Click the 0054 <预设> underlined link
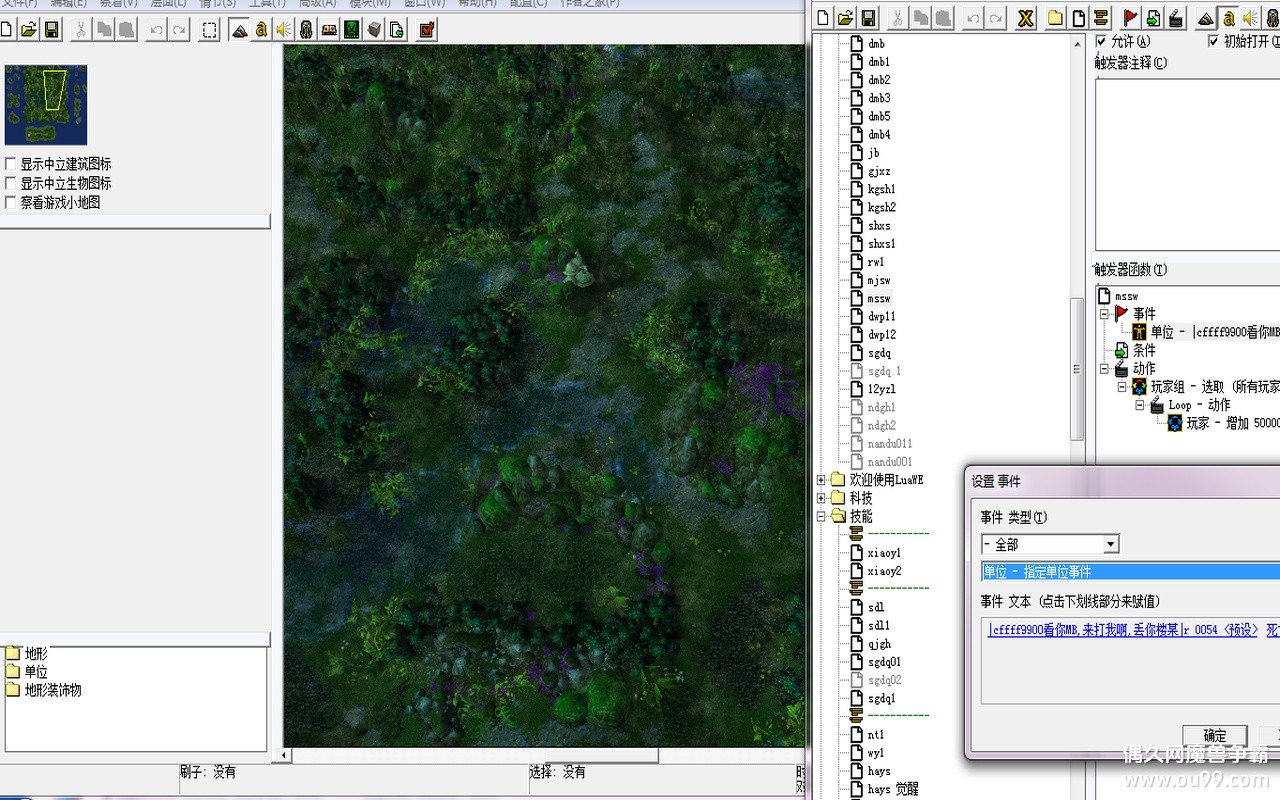The width and height of the screenshot is (1280, 800). [1226, 630]
